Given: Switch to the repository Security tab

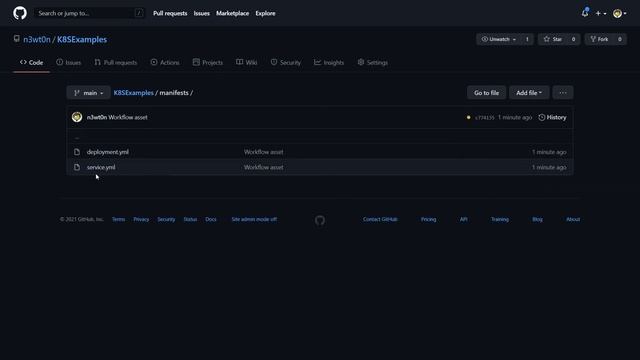Looking at the screenshot, I should (x=286, y=62).
